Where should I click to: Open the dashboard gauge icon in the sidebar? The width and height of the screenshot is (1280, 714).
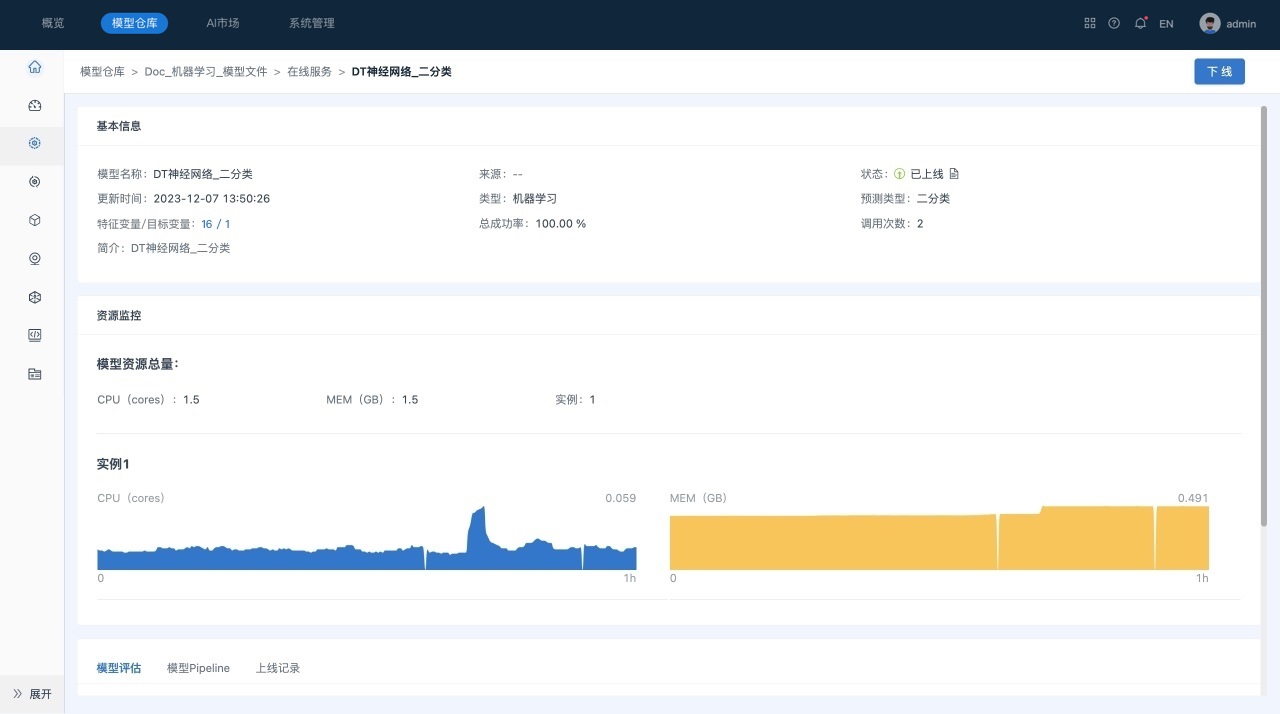35,106
